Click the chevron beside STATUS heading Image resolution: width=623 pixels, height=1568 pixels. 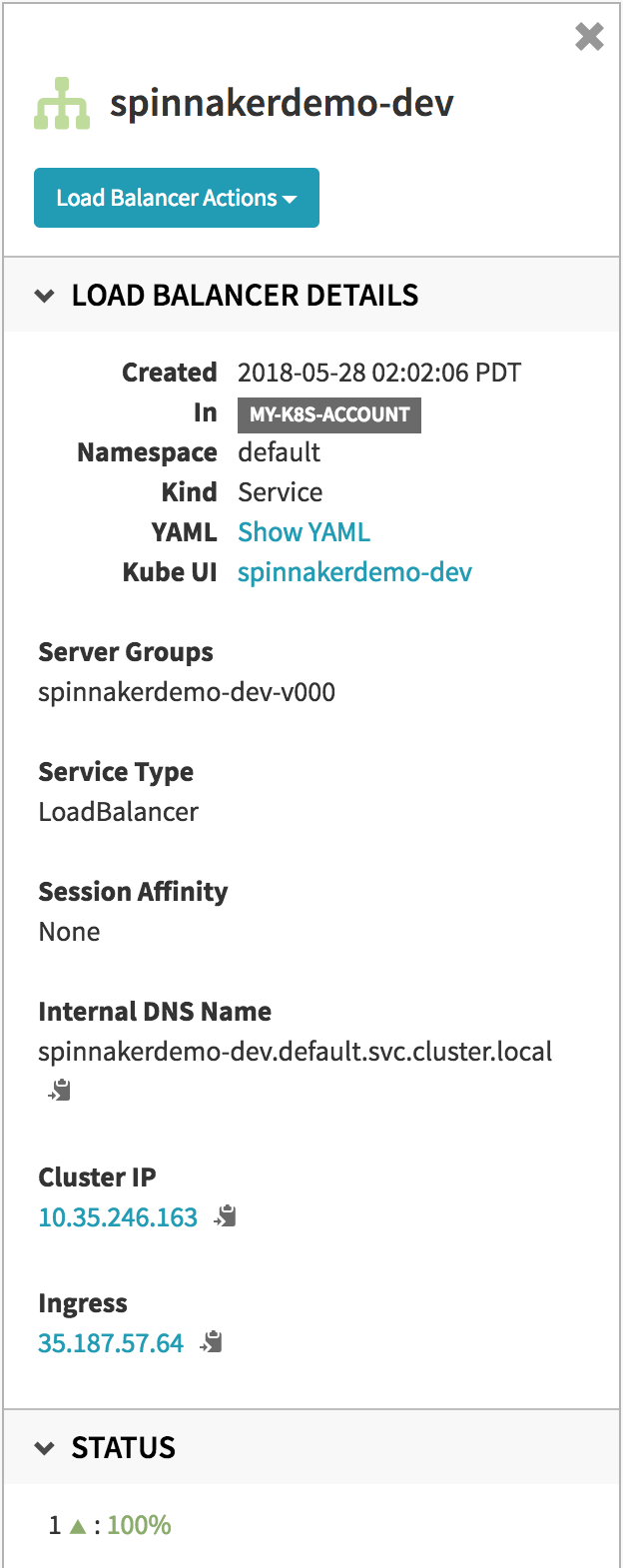(45, 1447)
